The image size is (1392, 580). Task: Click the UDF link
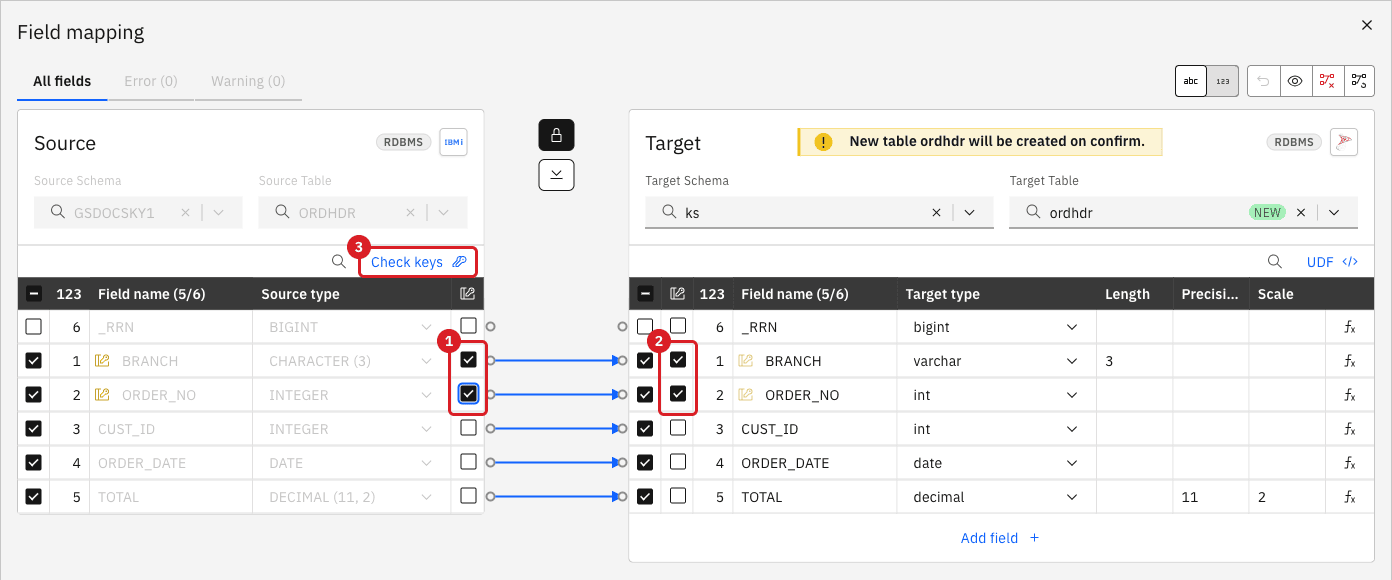click(x=1332, y=262)
